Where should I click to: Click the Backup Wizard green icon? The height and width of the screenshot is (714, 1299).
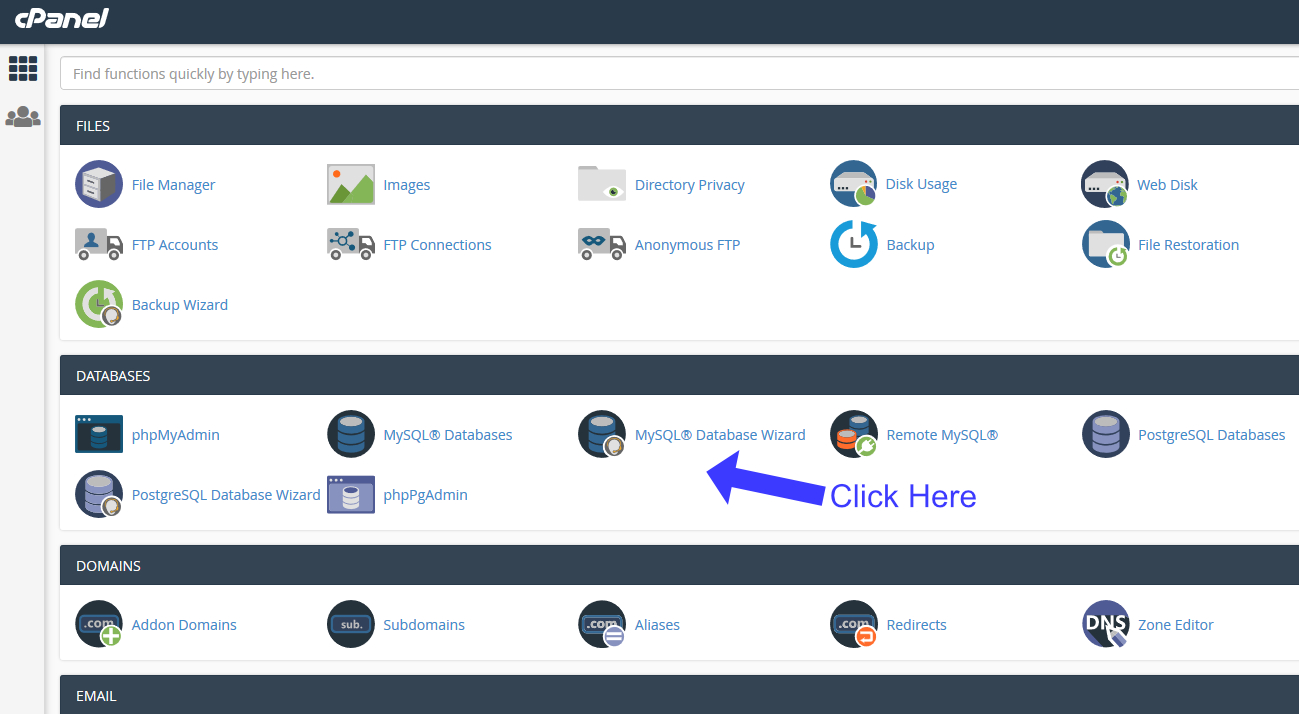pos(99,304)
